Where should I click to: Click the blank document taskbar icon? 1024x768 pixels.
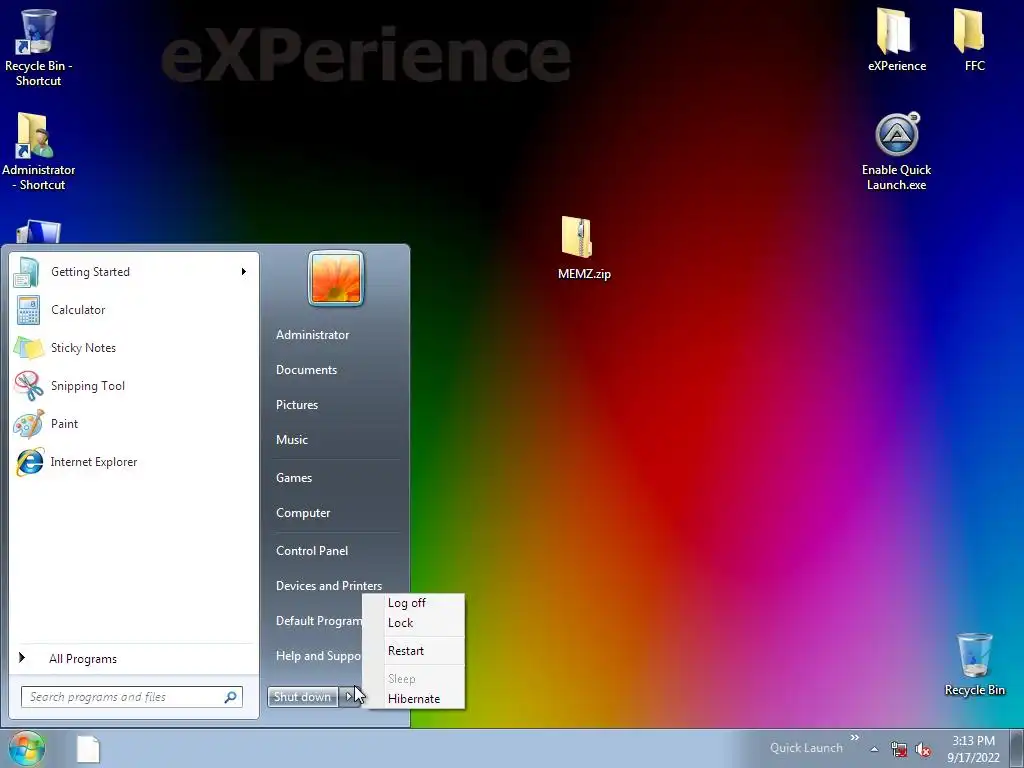pos(88,749)
